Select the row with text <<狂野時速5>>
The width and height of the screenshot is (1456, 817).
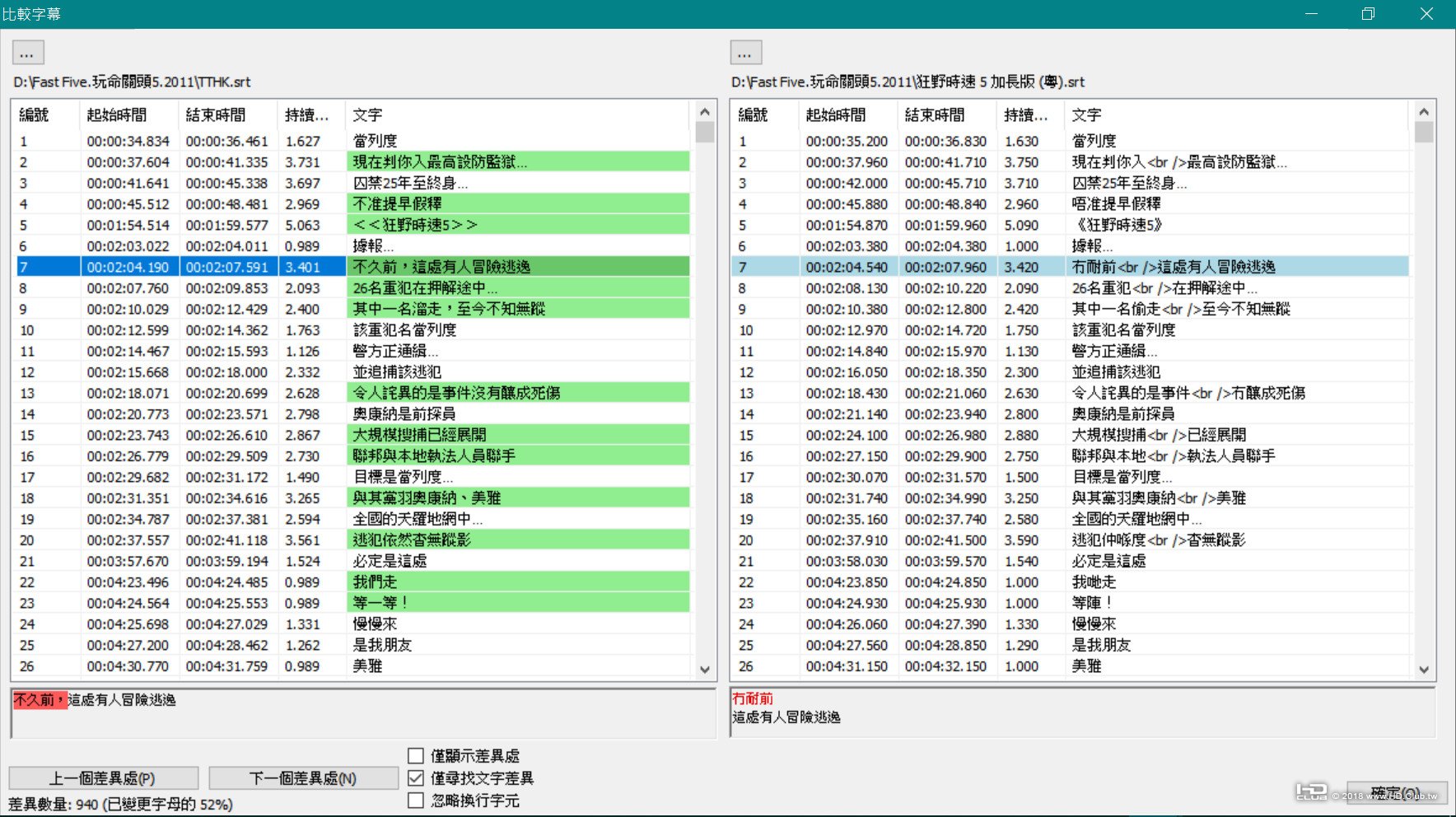point(352,225)
